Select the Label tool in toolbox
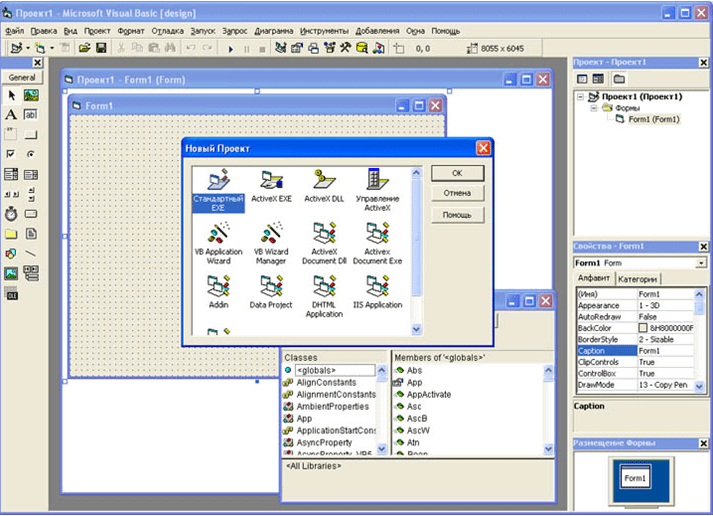Viewport: 713px width, 516px height. coord(11,115)
